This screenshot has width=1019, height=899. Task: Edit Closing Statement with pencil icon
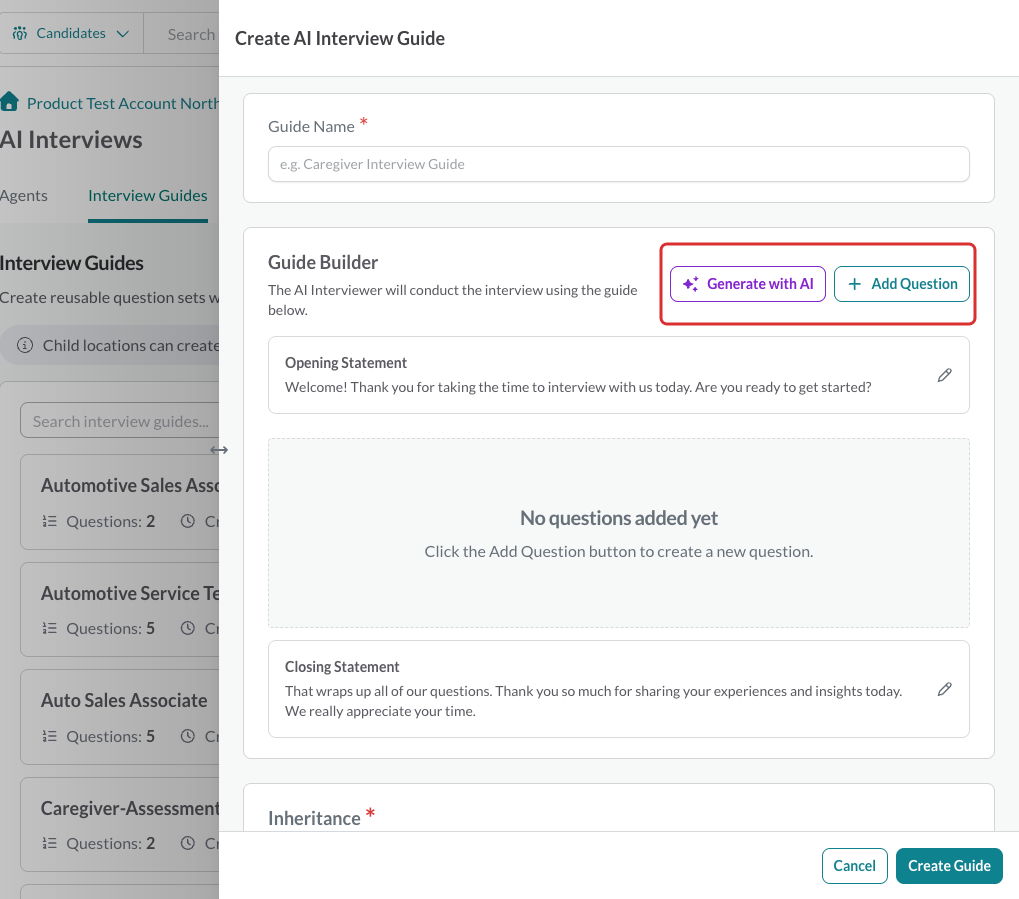[x=945, y=689]
